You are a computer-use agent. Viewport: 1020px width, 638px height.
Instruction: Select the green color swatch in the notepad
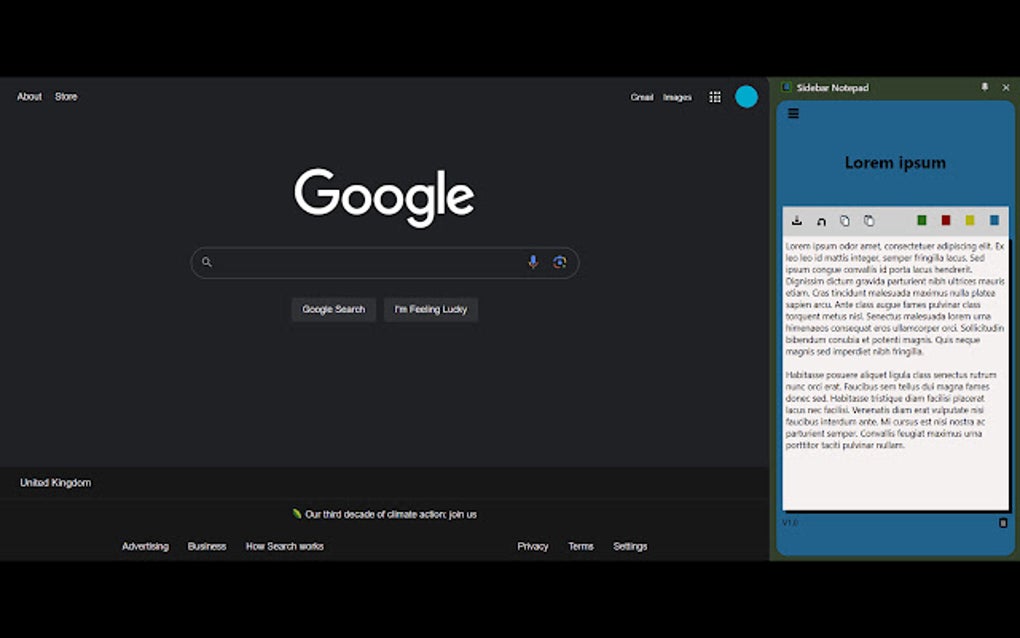(x=921, y=219)
